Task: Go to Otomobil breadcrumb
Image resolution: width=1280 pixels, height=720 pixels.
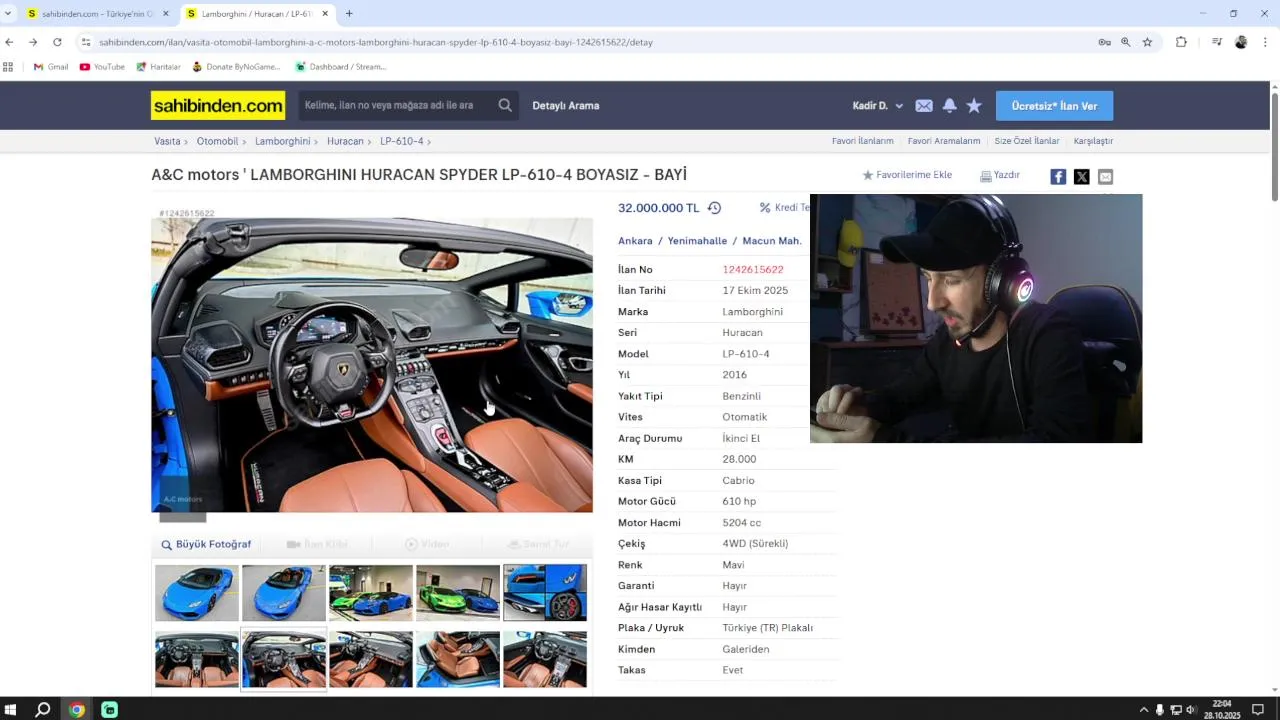Action: (217, 141)
